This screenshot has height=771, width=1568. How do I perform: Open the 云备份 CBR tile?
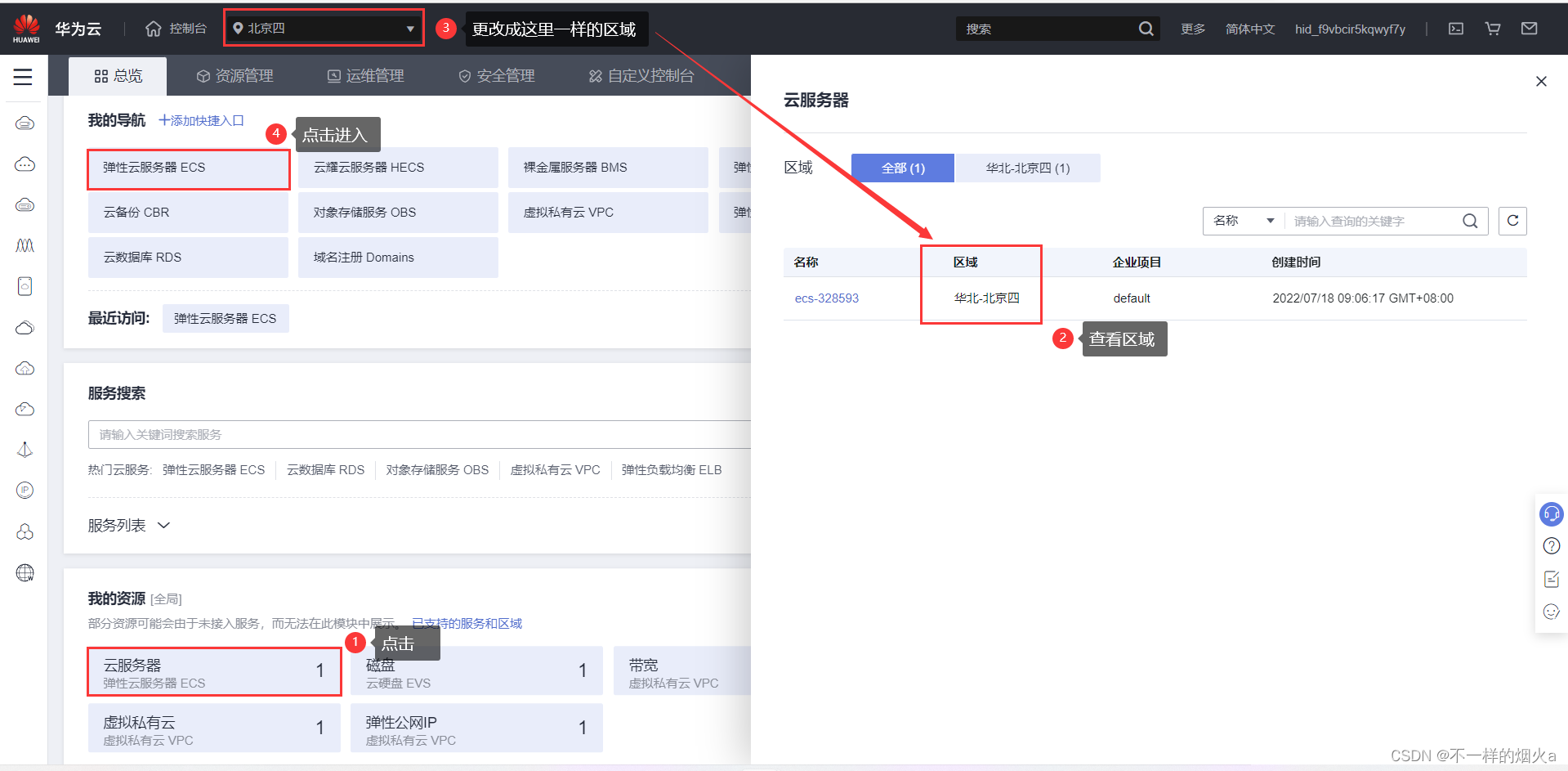[188, 213]
